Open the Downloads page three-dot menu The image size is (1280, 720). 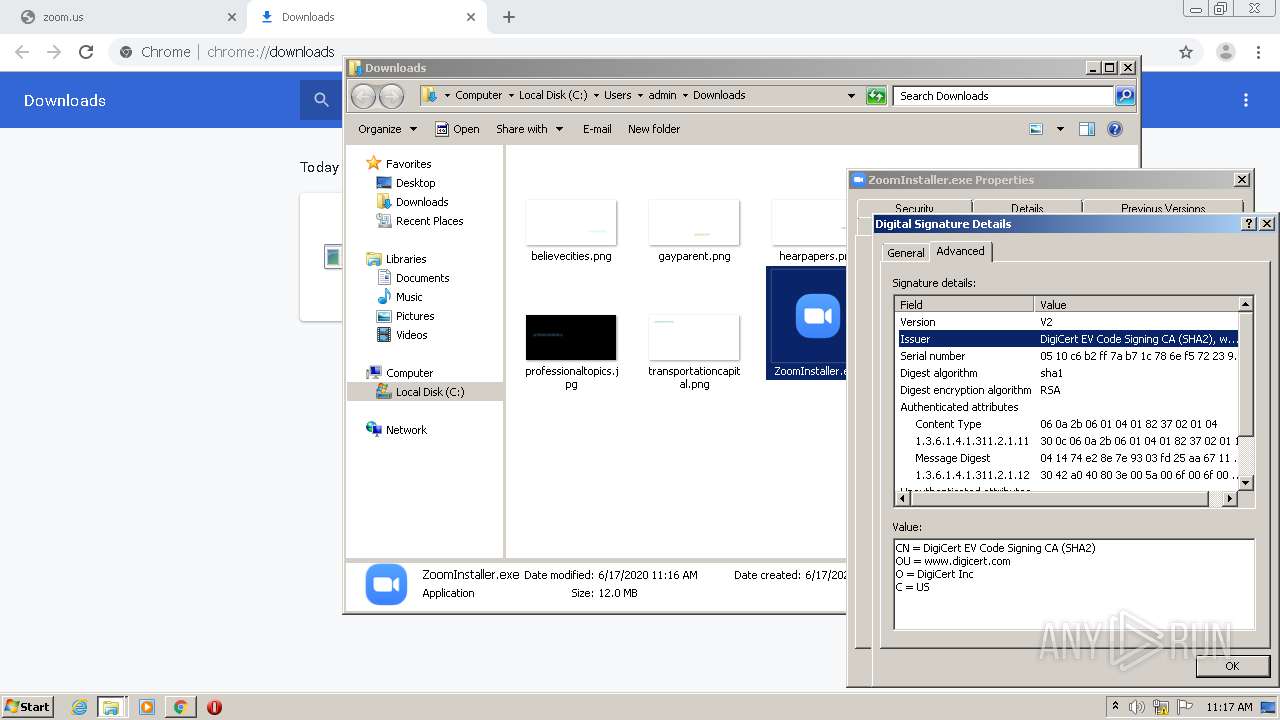1246,100
